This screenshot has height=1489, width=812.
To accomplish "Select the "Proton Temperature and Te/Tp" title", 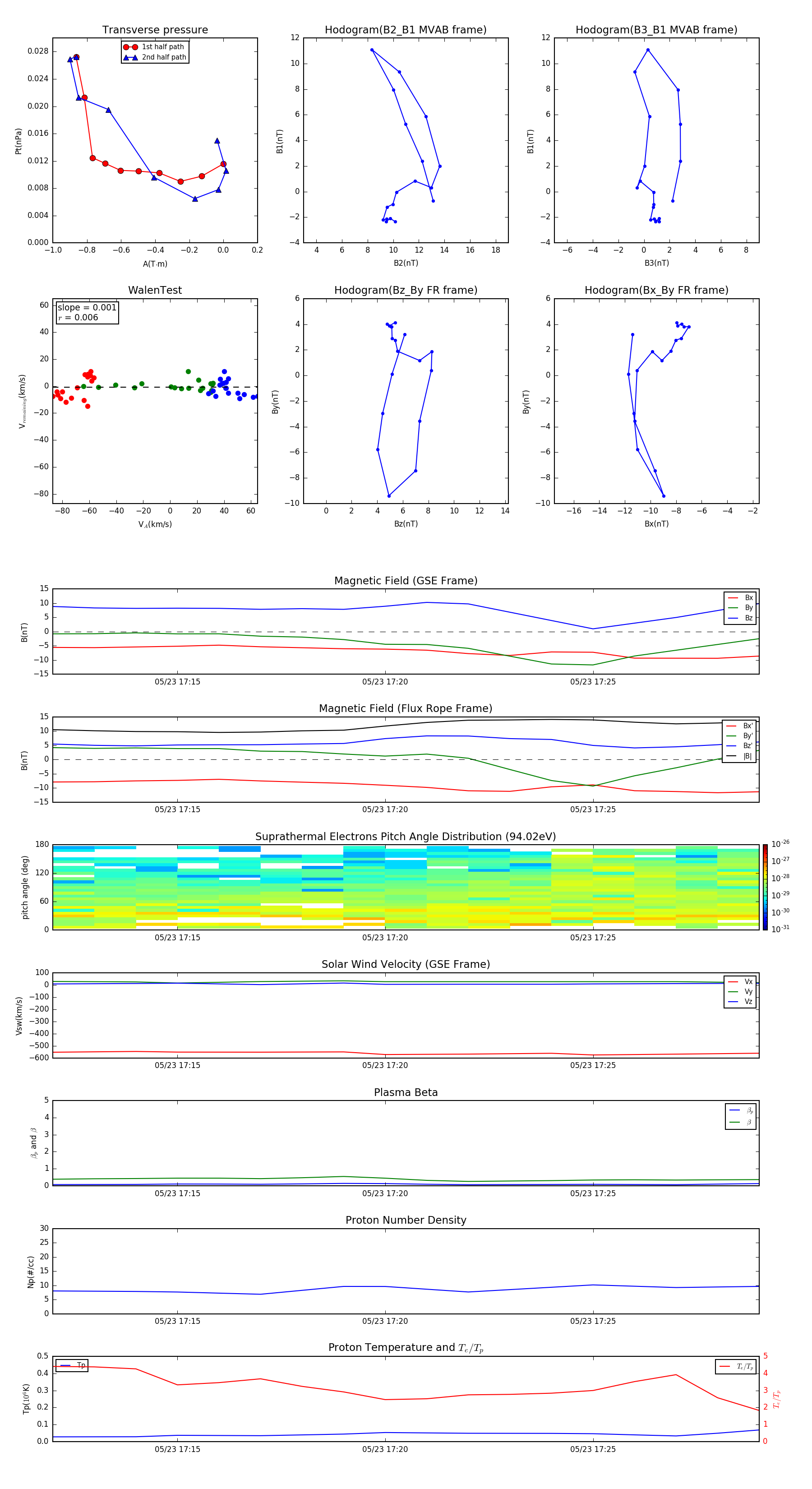I will click(406, 1348).
